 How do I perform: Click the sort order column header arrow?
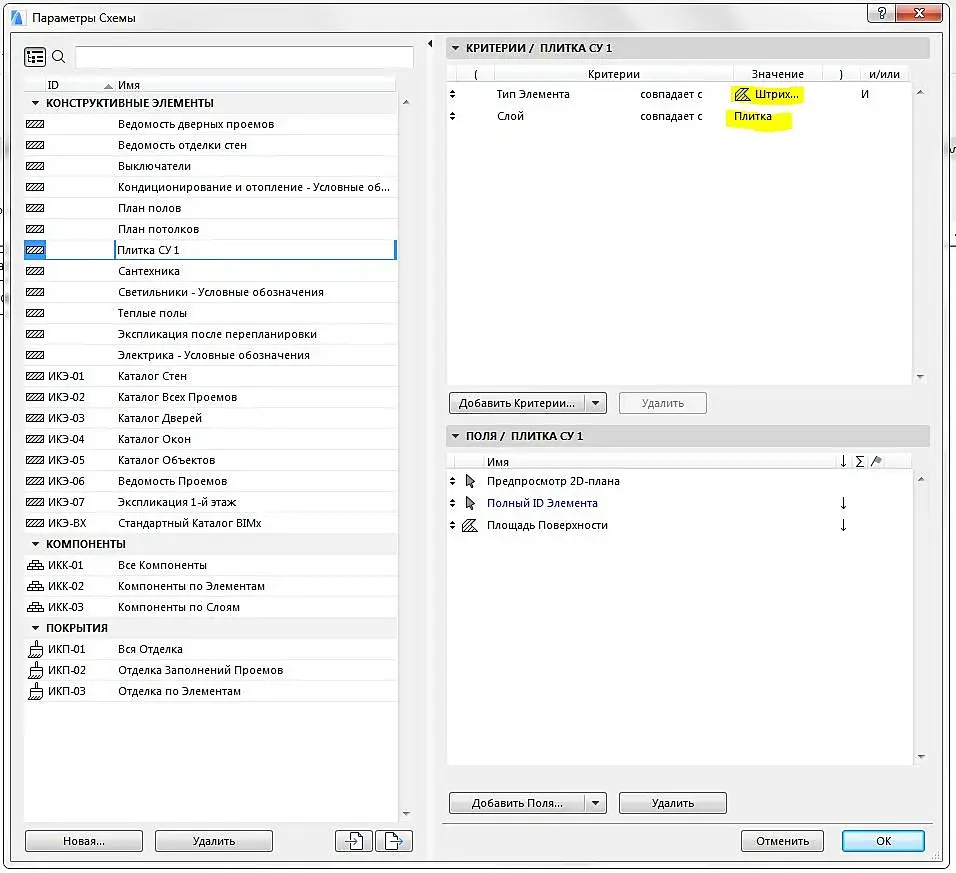point(843,461)
